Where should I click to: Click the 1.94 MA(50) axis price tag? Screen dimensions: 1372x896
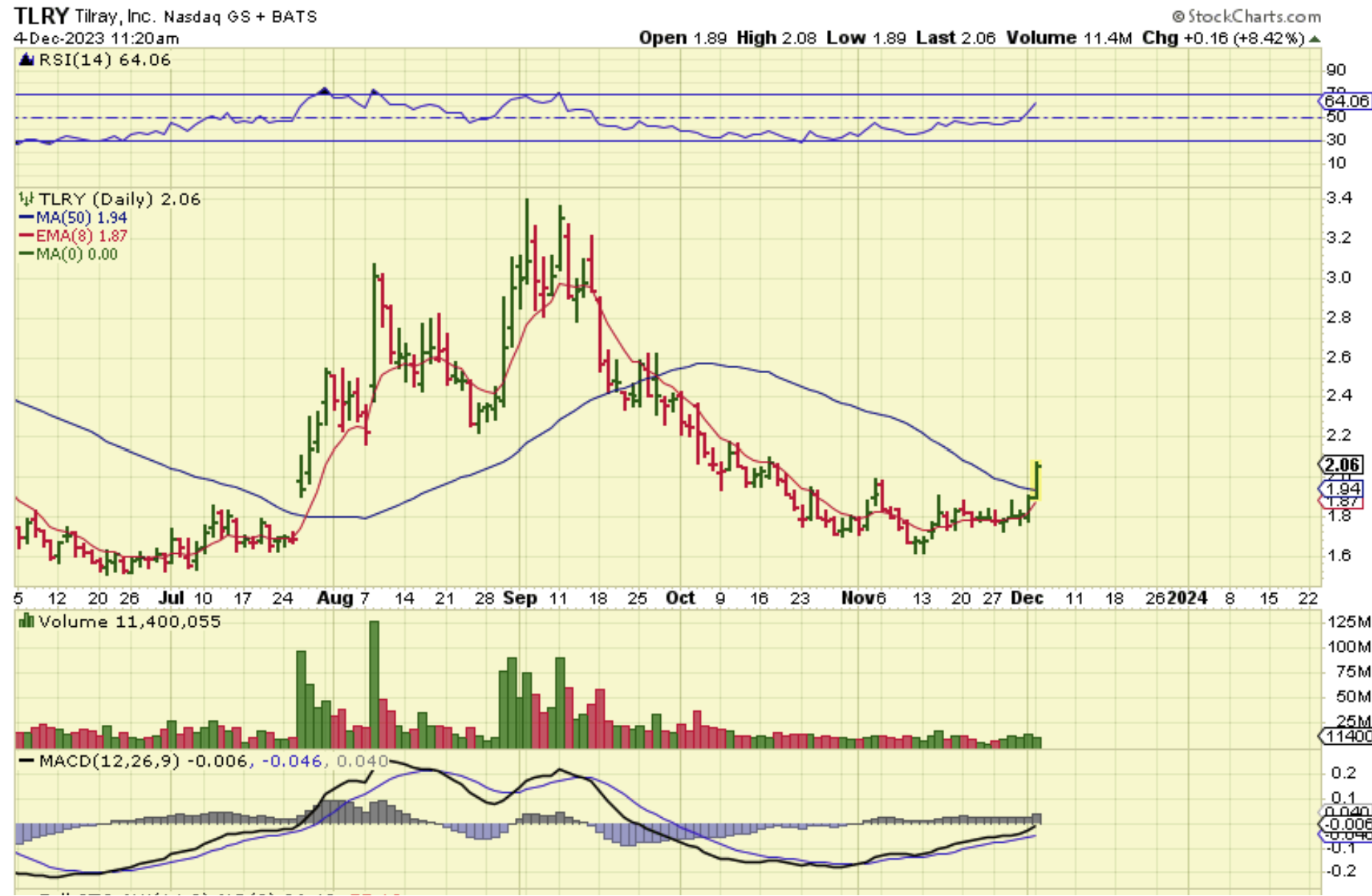[x=1342, y=488]
